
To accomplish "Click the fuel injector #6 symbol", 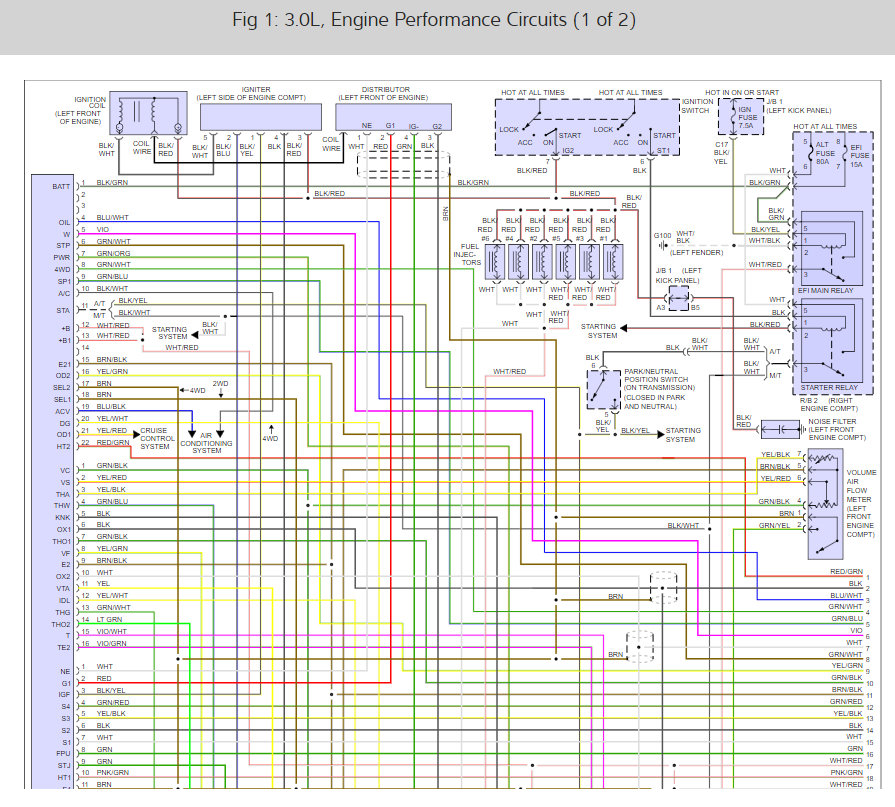I will pyautogui.click(x=495, y=262).
